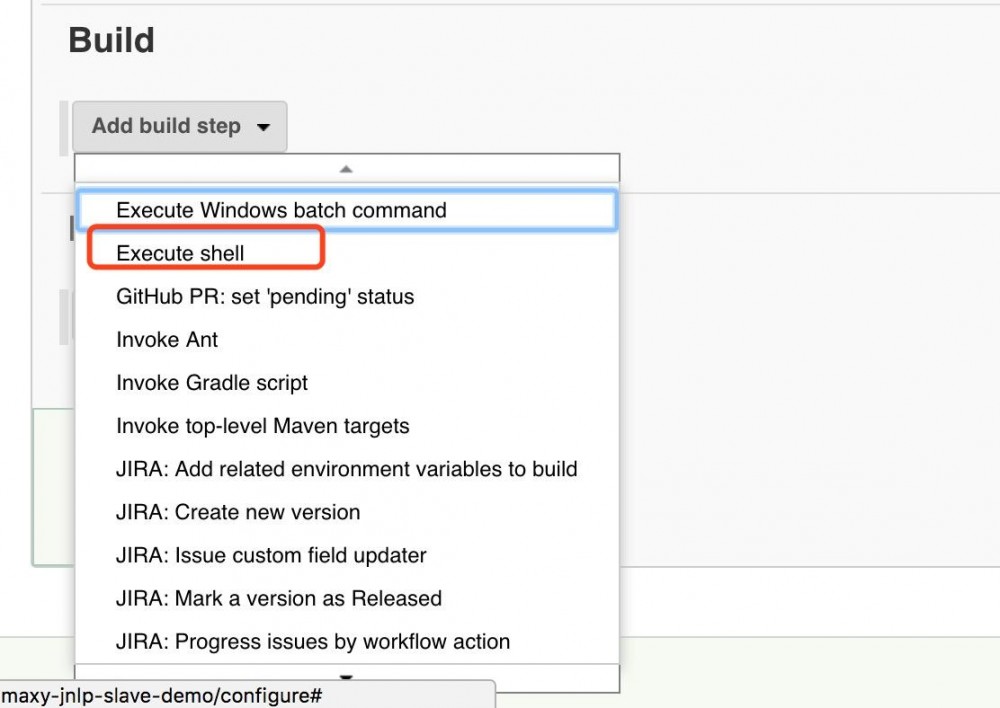Select JIRA: Issue custom field updater
The width and height of the screenshot is (1000, 708).
coord(270,554)
